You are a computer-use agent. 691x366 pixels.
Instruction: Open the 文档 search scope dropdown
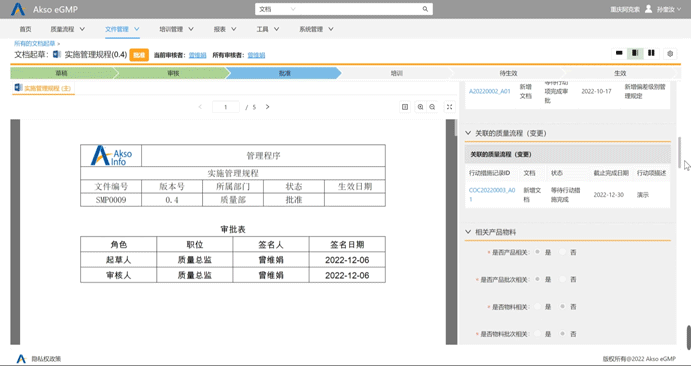click(277, 9)
